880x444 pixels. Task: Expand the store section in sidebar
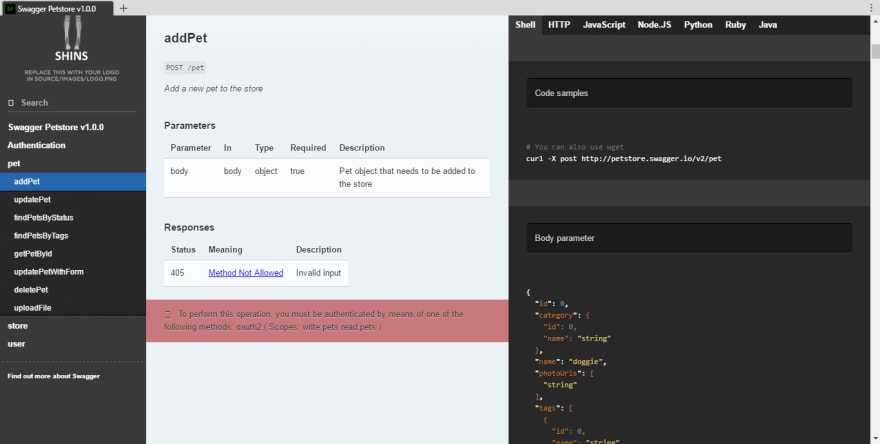pyautogui.click(x=17, y=326)
